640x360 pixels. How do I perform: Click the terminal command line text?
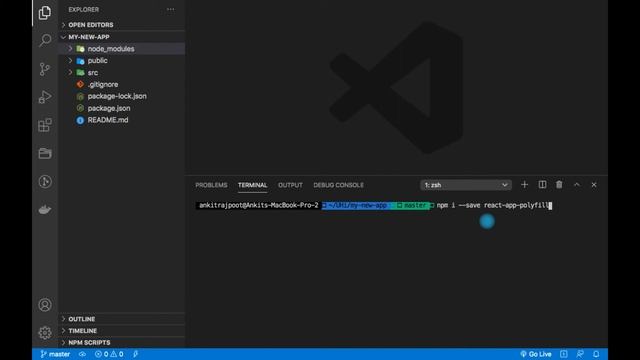tap(493, 205)
